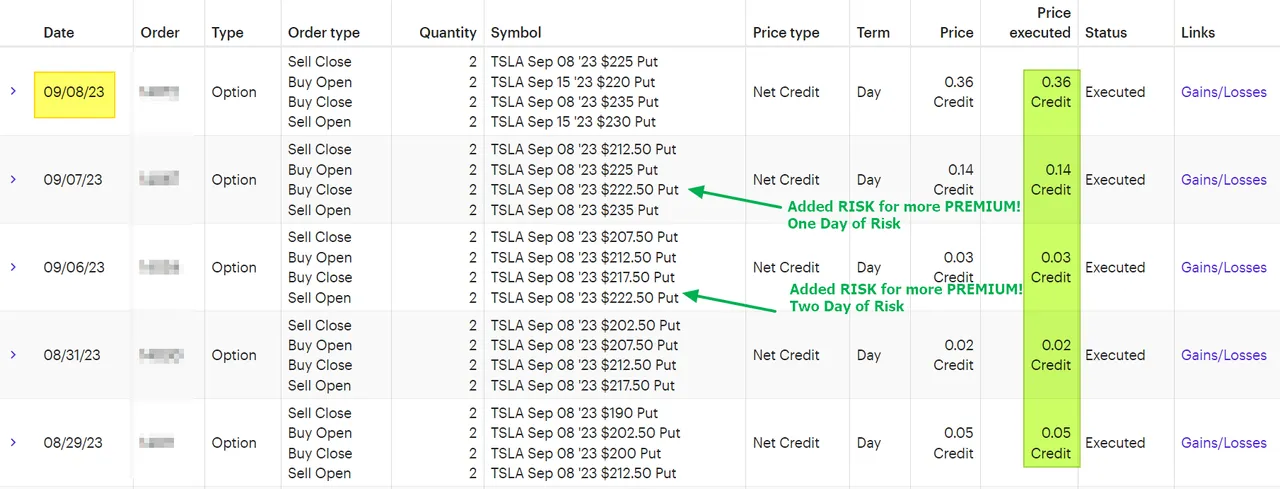Click Day term for 09/06/23 order
Image resolution: width=1280 pixels, height=489 pixels.
[869, 268]
